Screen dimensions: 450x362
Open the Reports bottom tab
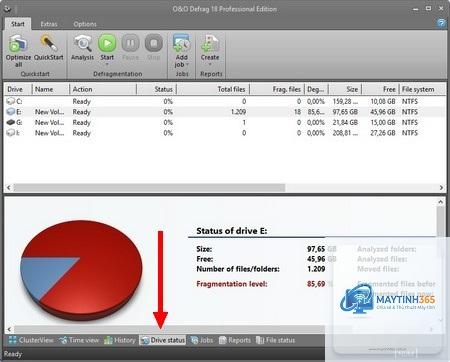pos(235,340)
